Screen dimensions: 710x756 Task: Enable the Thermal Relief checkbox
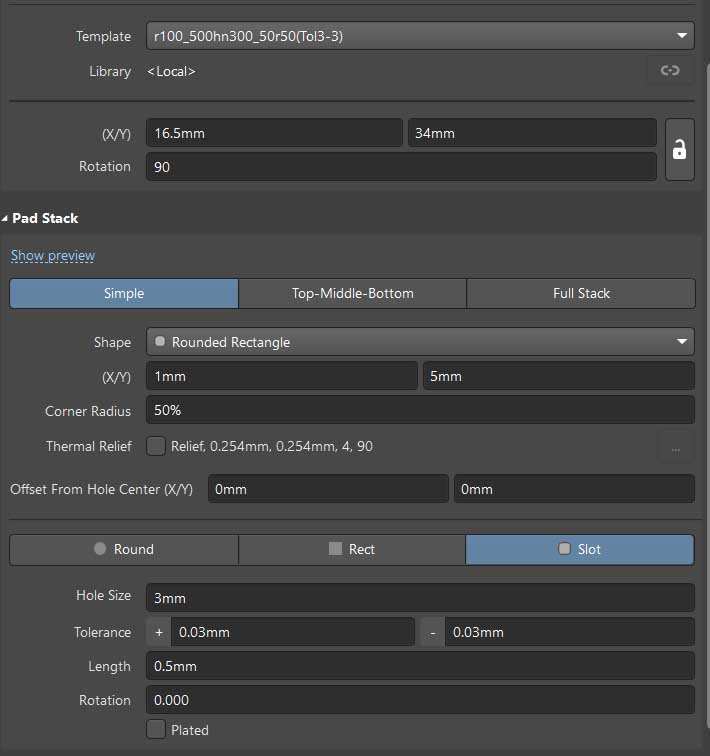pyautogui.click(x=156, y=446)
